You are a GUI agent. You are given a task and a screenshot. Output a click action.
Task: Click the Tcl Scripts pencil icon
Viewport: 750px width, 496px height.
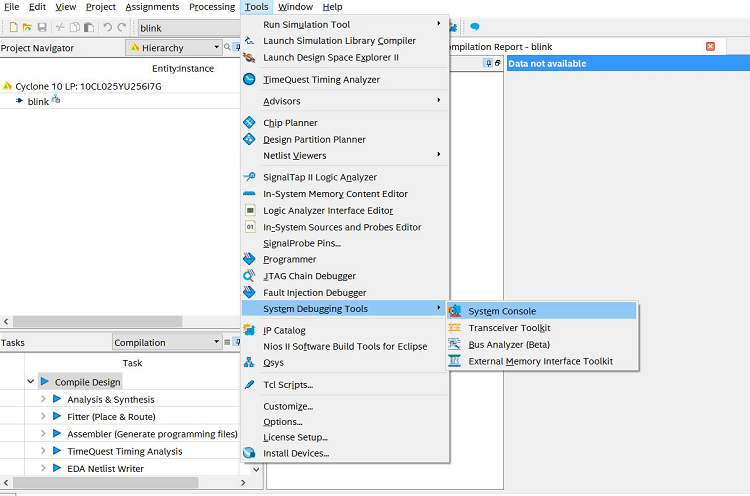click(249, 384)
